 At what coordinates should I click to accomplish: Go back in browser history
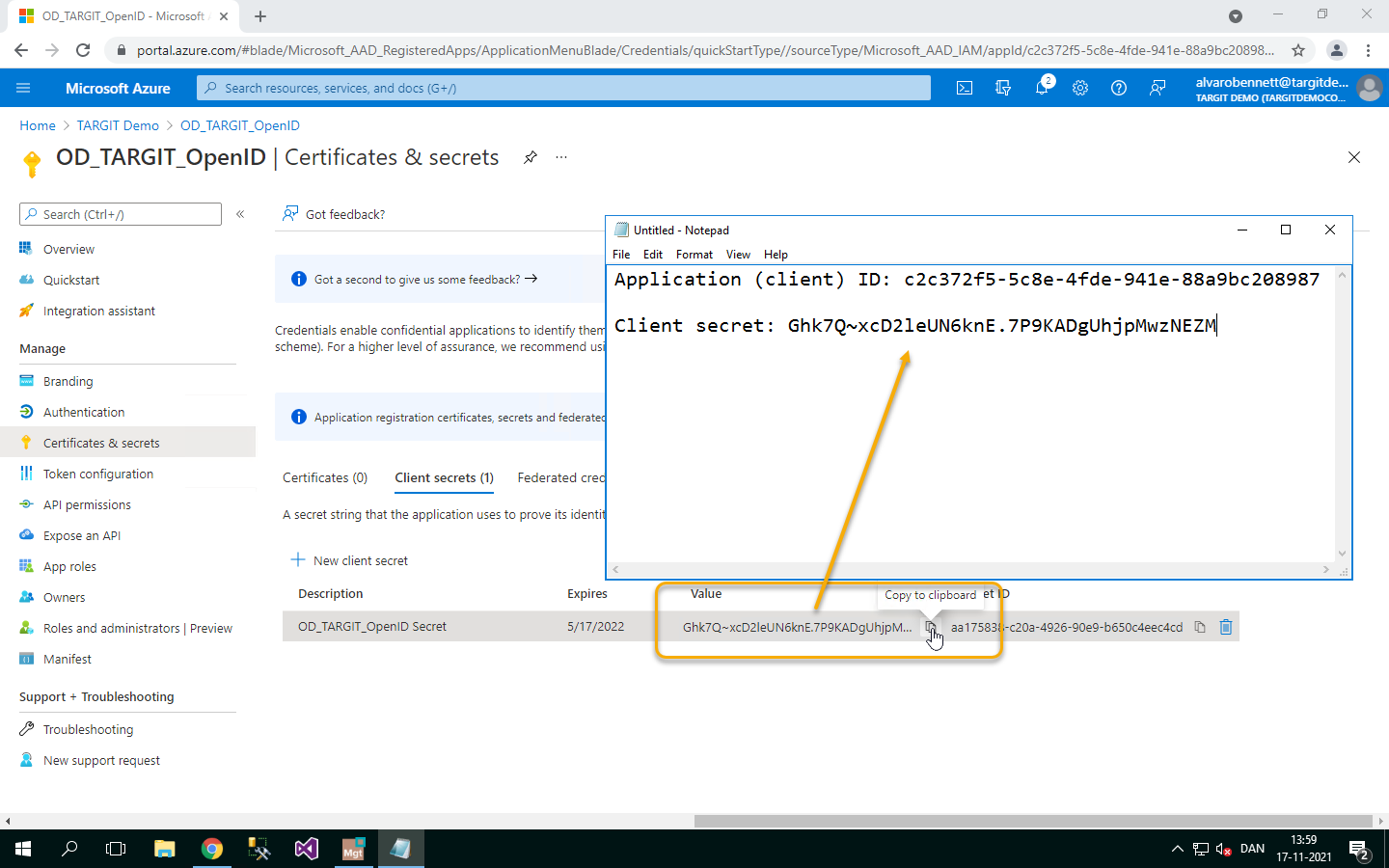(x=21, y=50)
